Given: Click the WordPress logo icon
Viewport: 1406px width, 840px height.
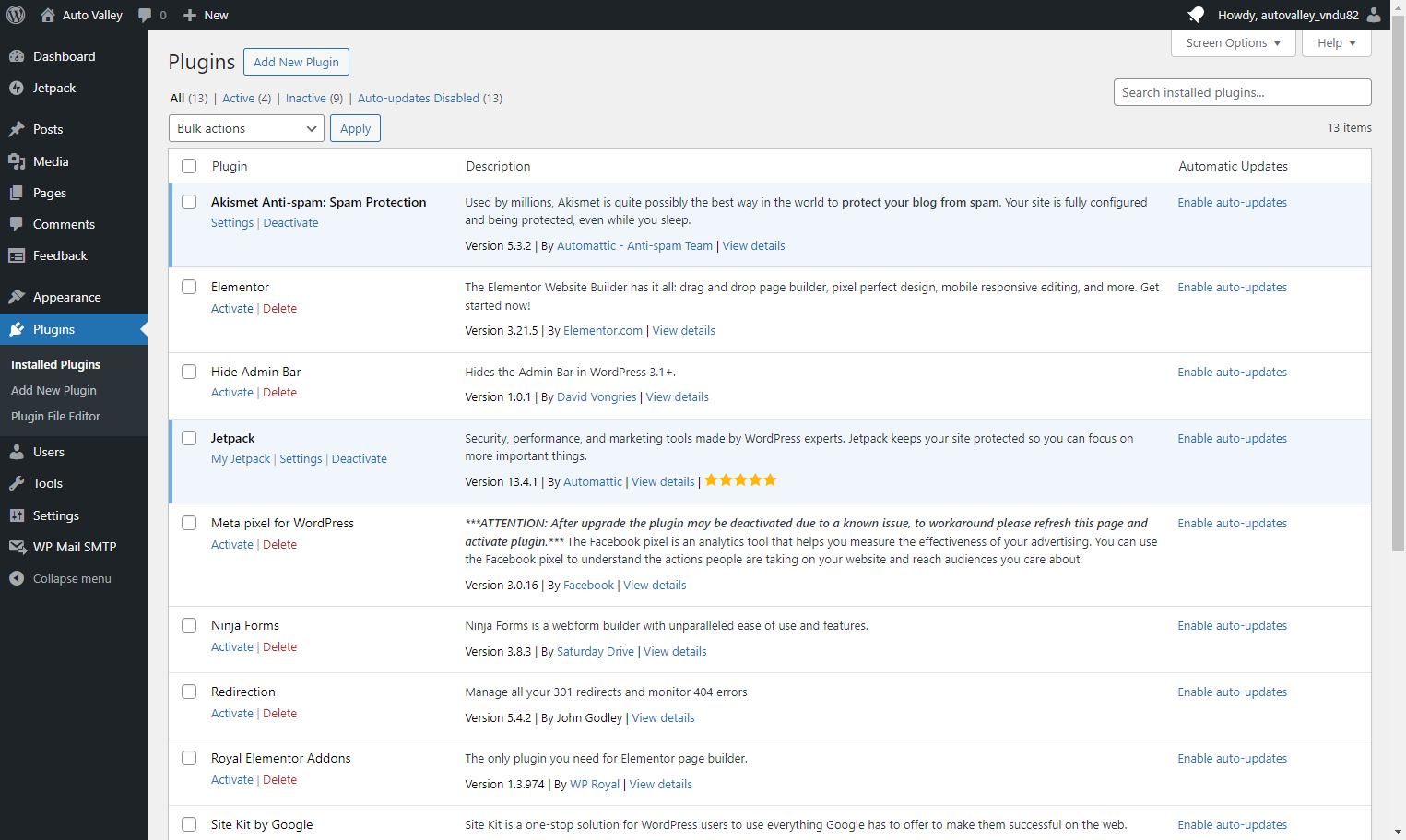Looking at the screenshot, I should point(16,15).
